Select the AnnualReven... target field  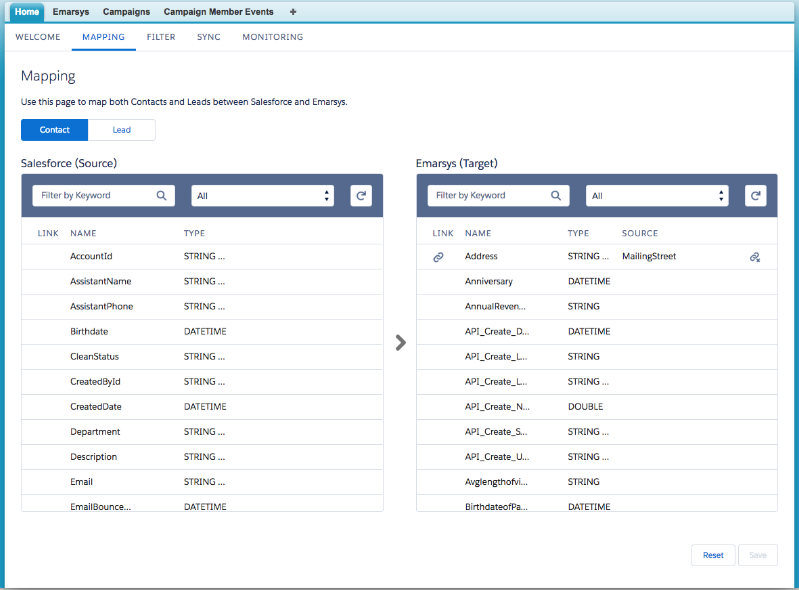pos(597,306)
